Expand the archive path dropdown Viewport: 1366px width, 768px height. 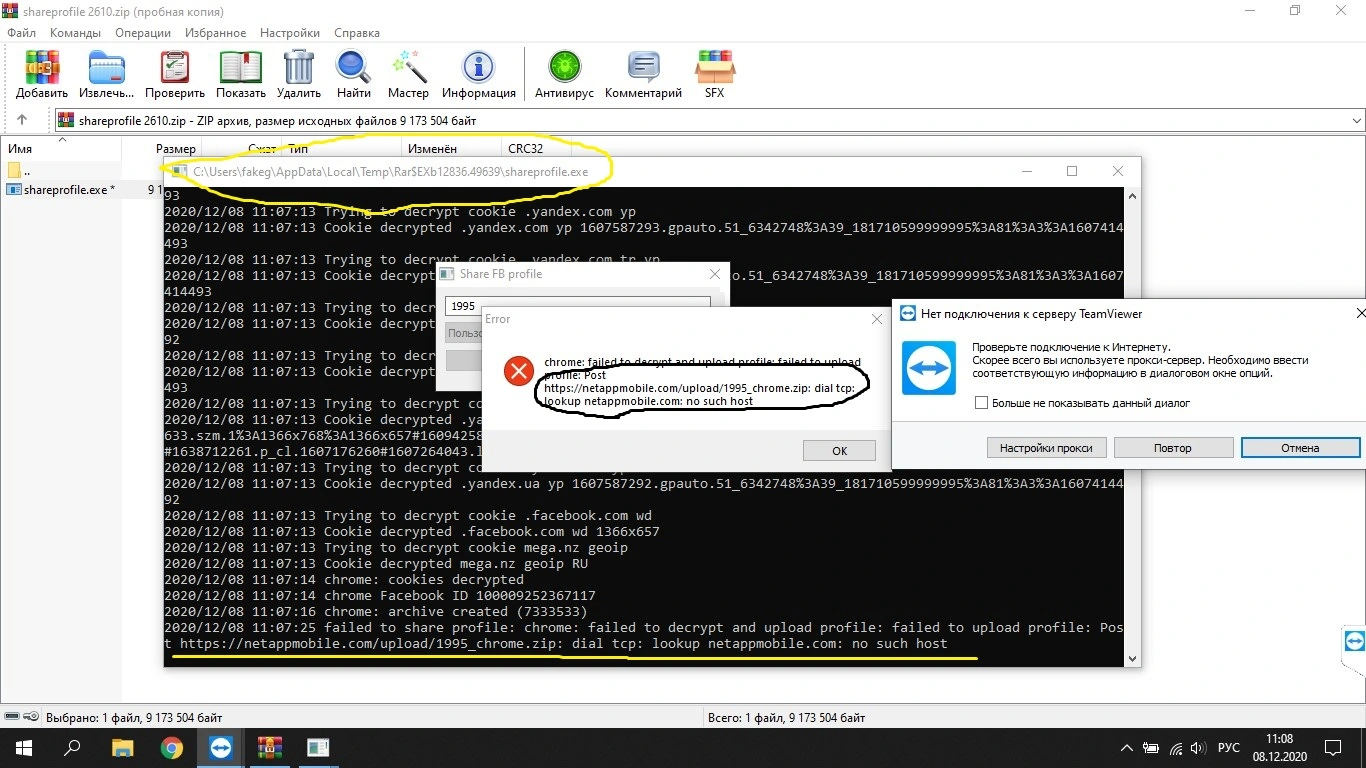pyautogui.click(x=1356, y=121)
